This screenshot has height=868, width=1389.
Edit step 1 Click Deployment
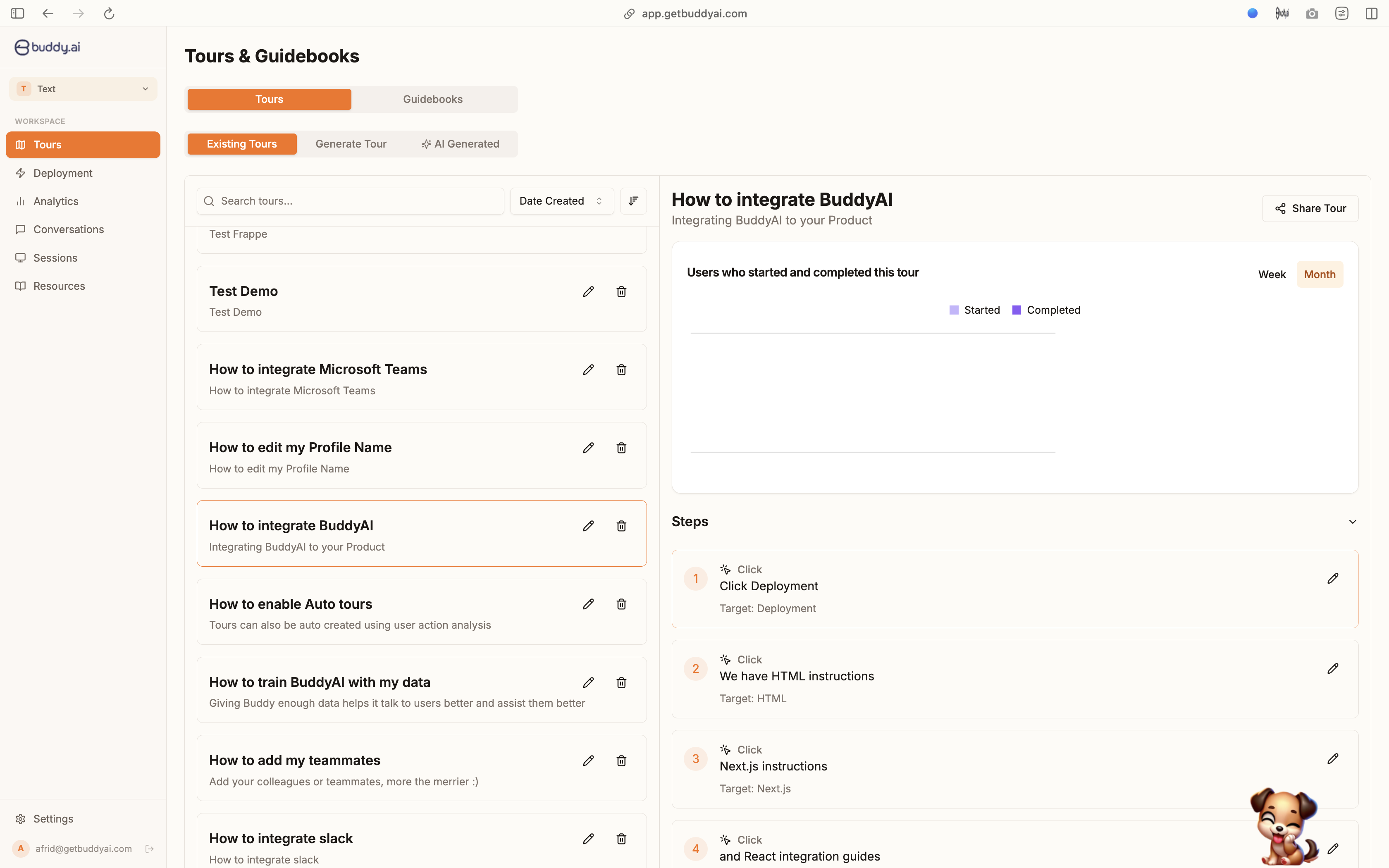click(1333, 579)
